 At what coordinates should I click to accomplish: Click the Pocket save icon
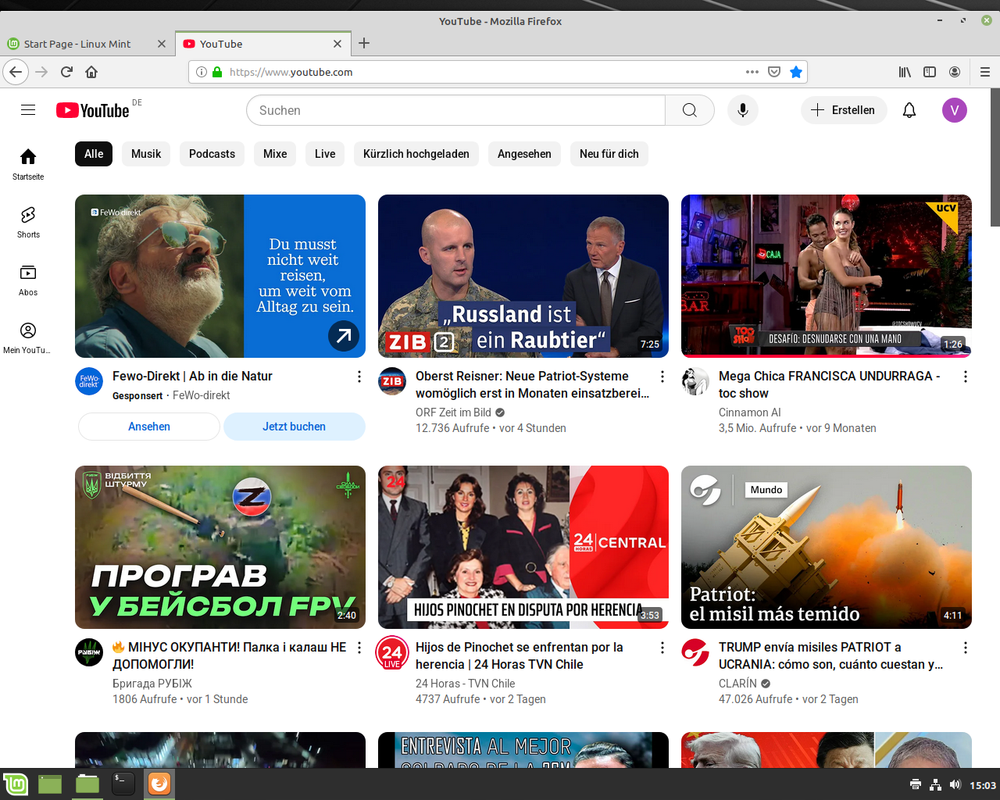(774, 72)
